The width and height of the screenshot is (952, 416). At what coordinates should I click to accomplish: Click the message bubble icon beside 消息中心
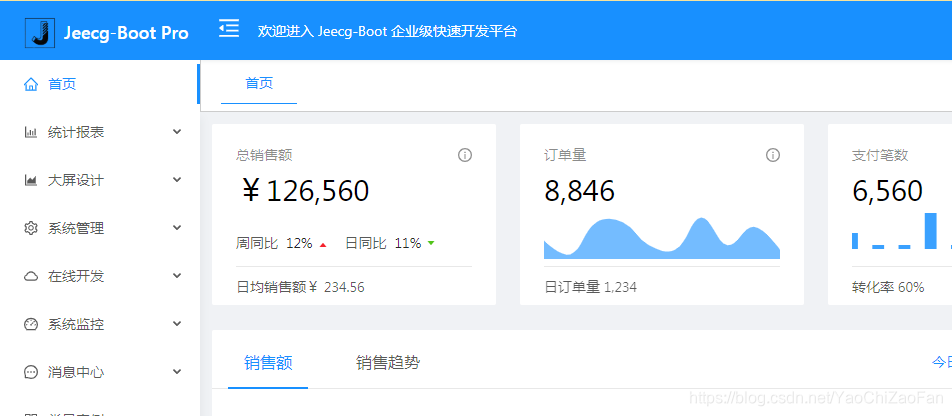[x=30, y=372]
